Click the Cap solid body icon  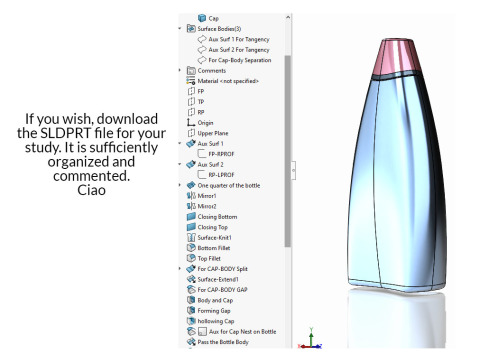202,18
